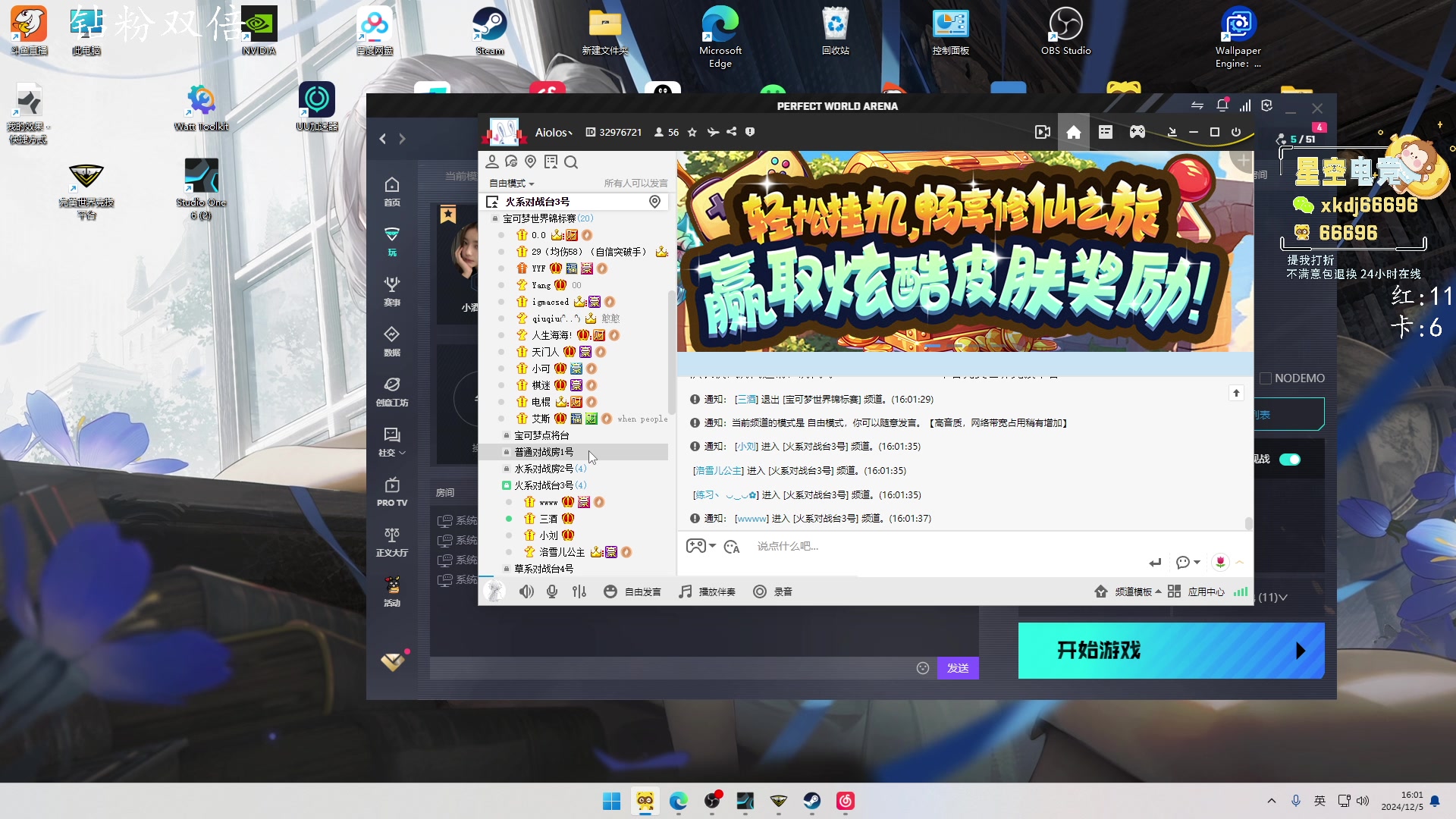This screenshot has height=819, width=1456.
Task: Click the chat bubble icon above channel list
Action: pyautogui.click(x=511, y=162)
